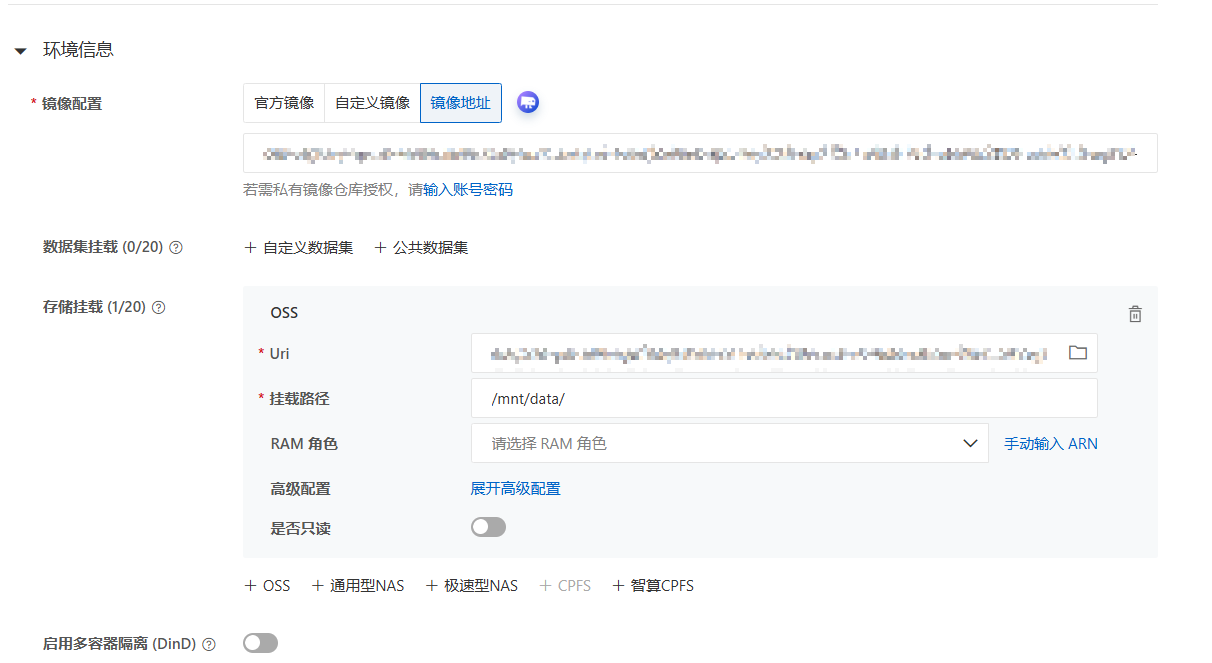Screen dimensions: 1212x663
Task: Show help icon for 数据集挂载
Action: coord(176,248)
